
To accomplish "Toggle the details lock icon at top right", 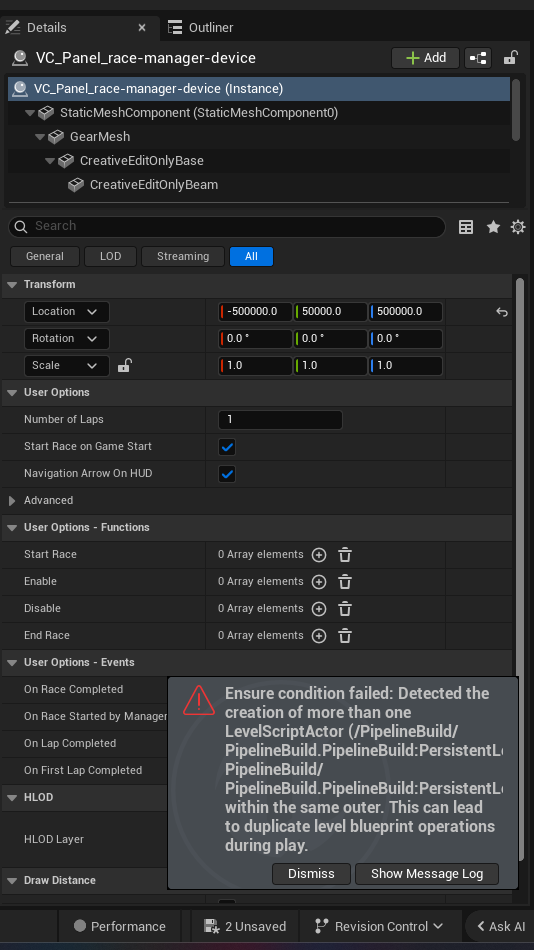I will (510, 58).
